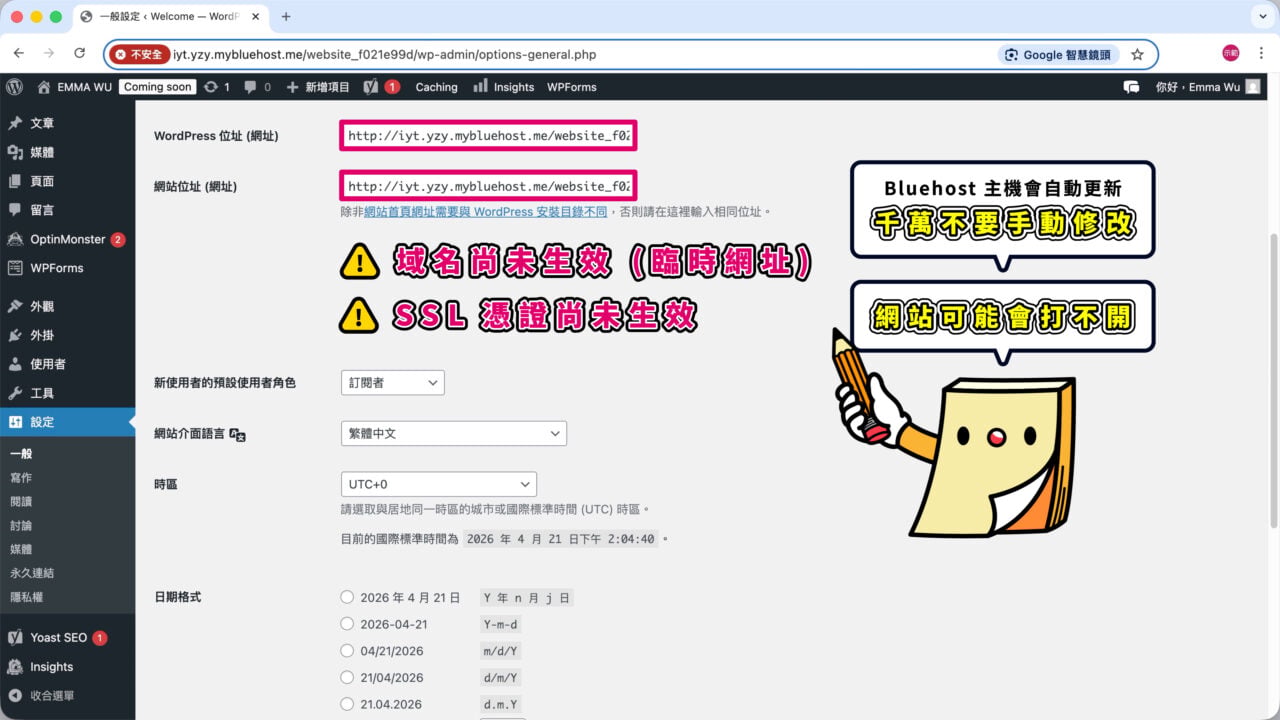This screenshot has width=1280, height=720.
Task: Click the 不安全 security indicator
Action: (139, 54)
